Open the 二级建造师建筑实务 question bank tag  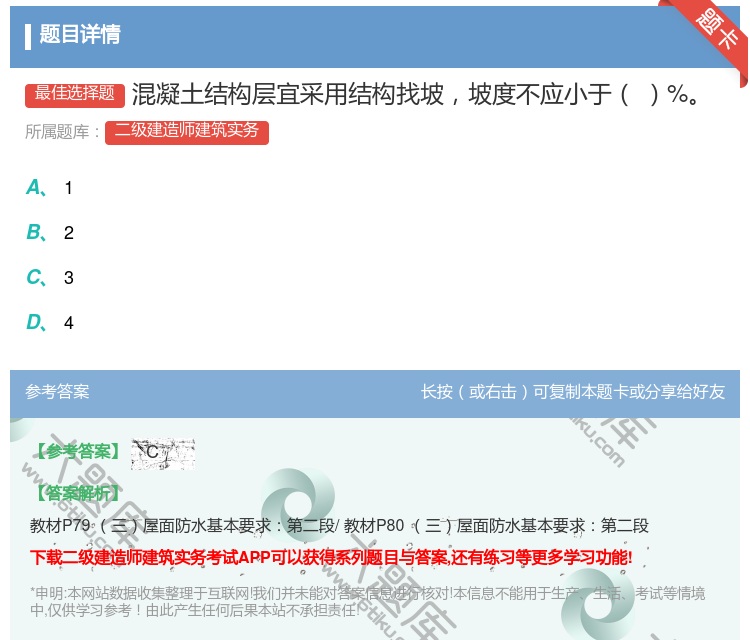(x=187, y=132)
